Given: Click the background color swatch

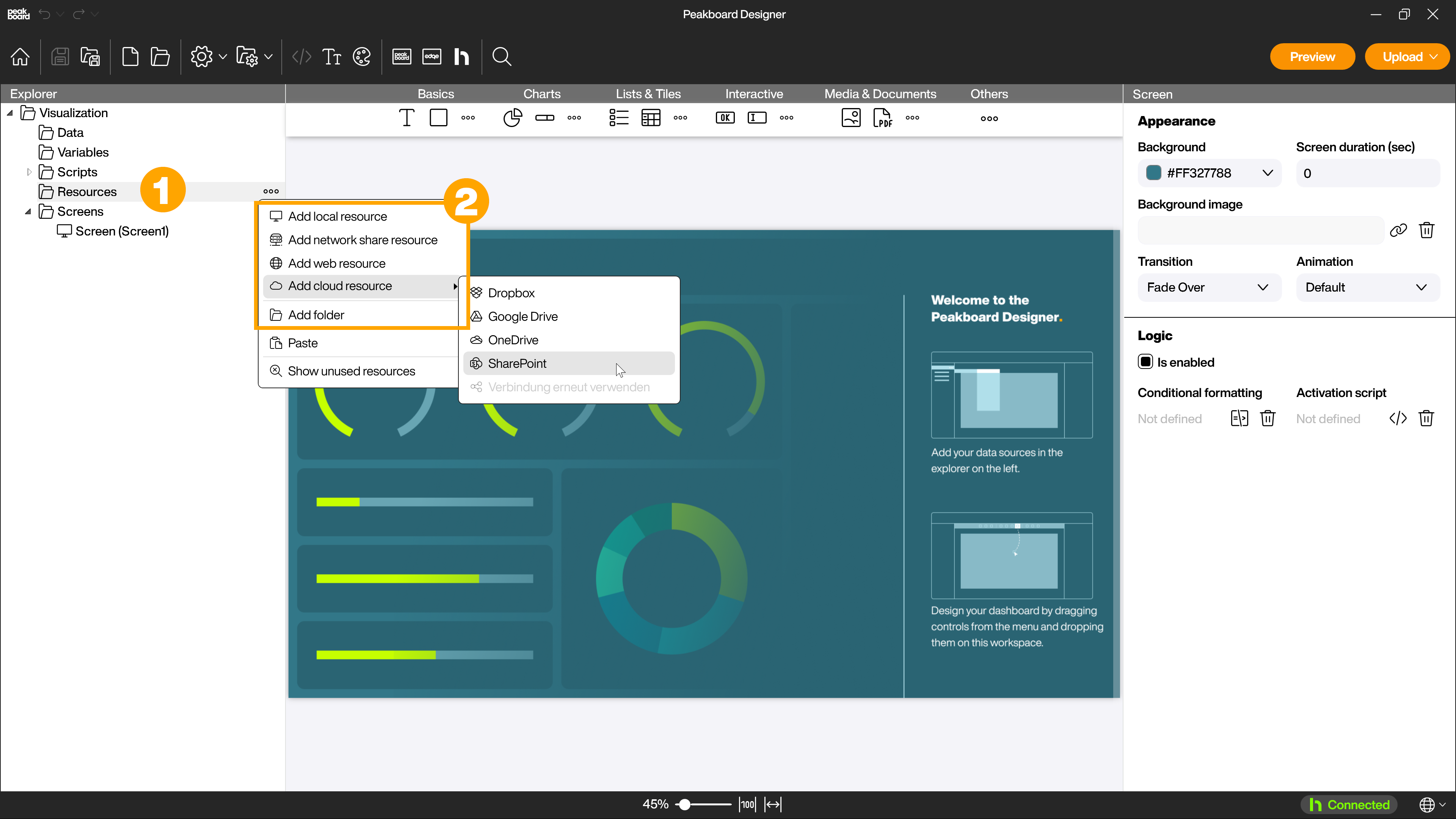Looking at the screenshot, I should (1153, 173).
